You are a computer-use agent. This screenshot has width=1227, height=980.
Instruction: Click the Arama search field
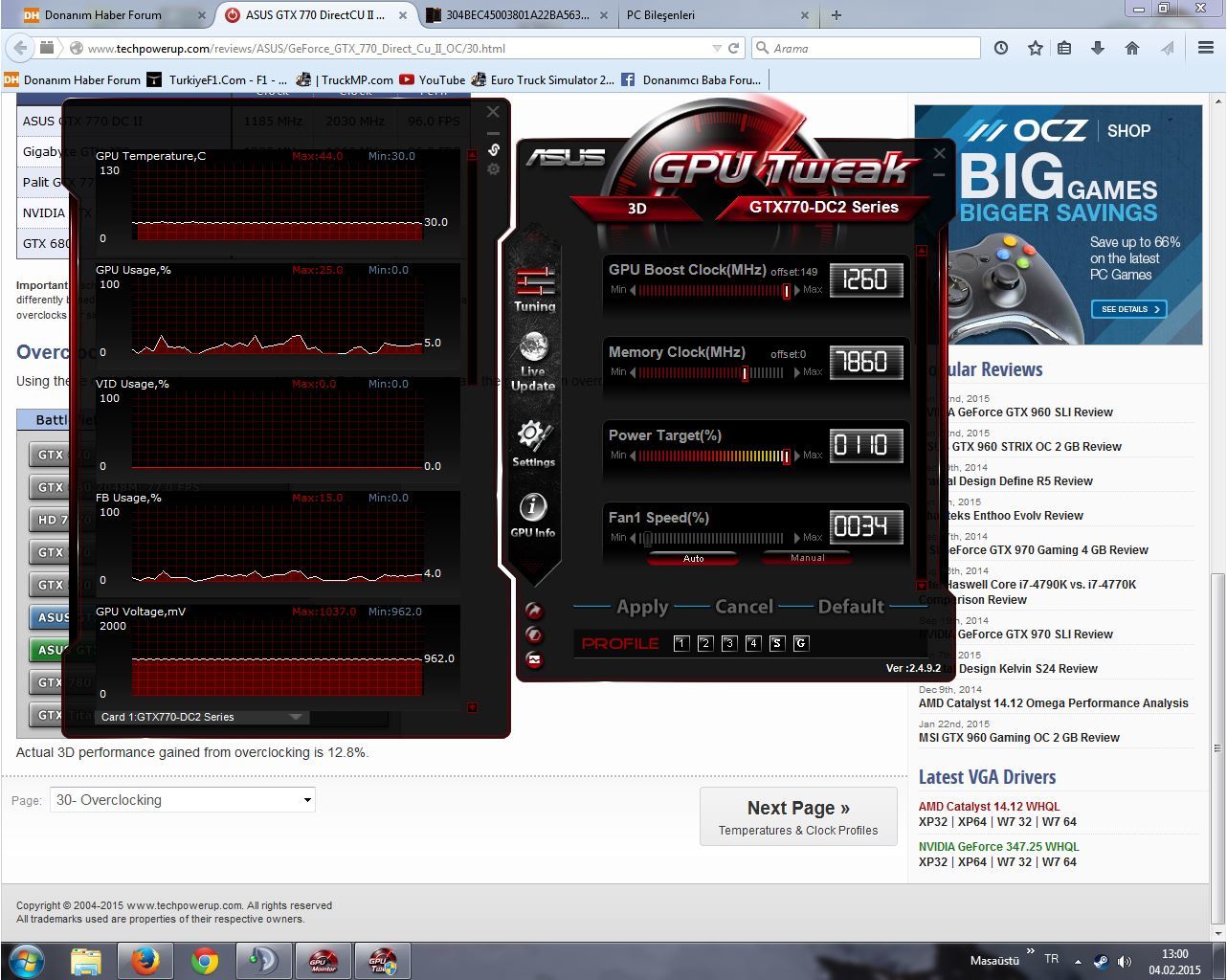(x=866, y=48)
